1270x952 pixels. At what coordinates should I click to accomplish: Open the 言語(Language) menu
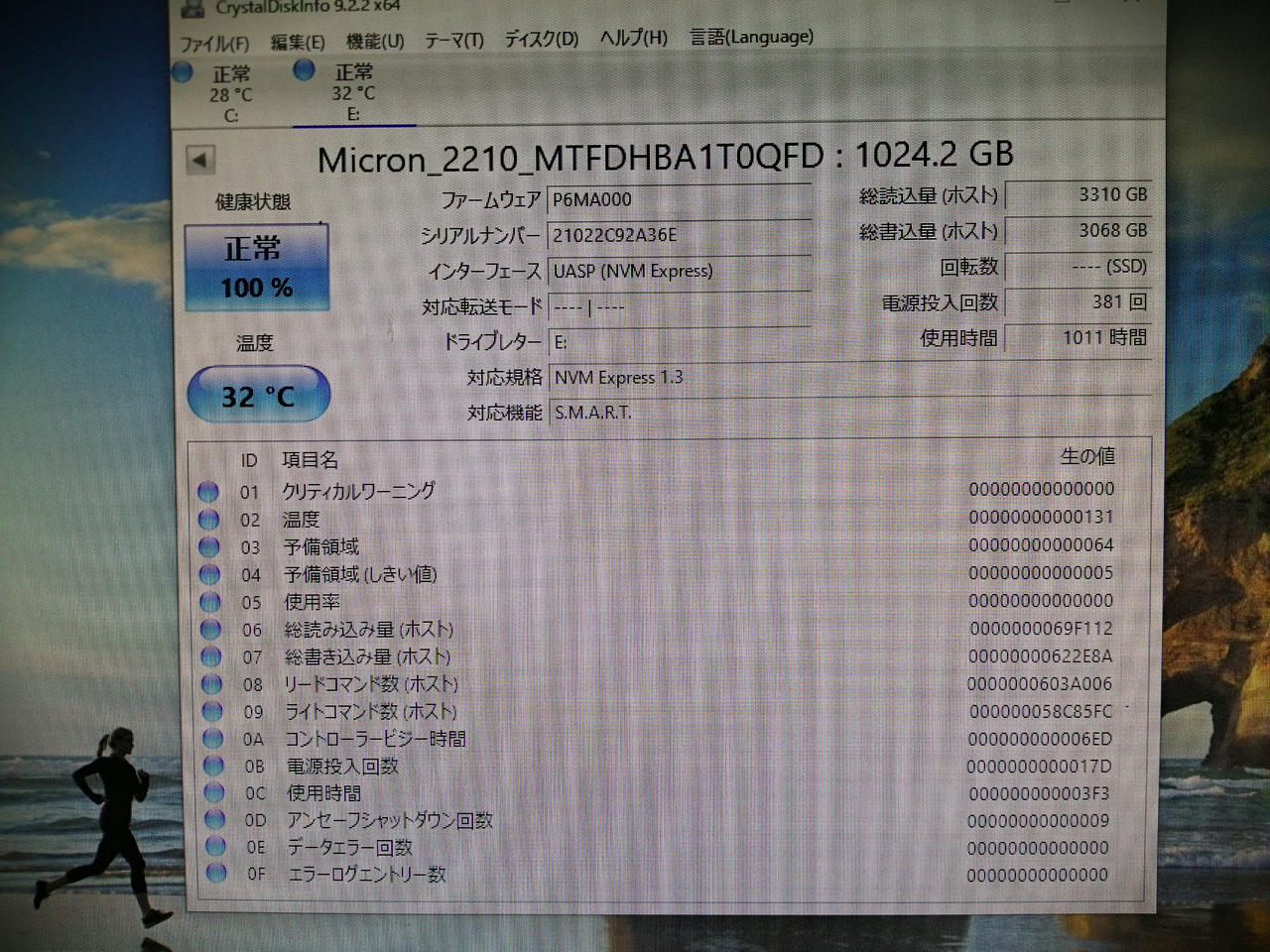751,37
